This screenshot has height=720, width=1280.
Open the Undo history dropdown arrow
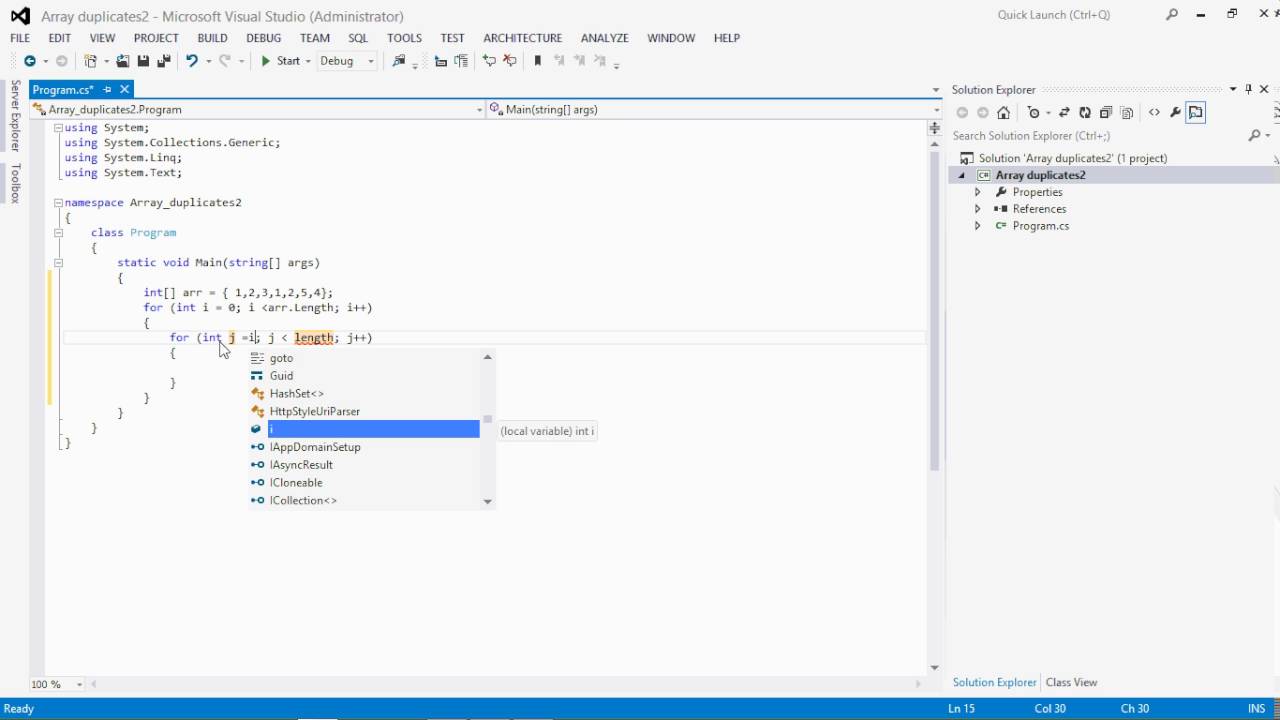point(208,61)
